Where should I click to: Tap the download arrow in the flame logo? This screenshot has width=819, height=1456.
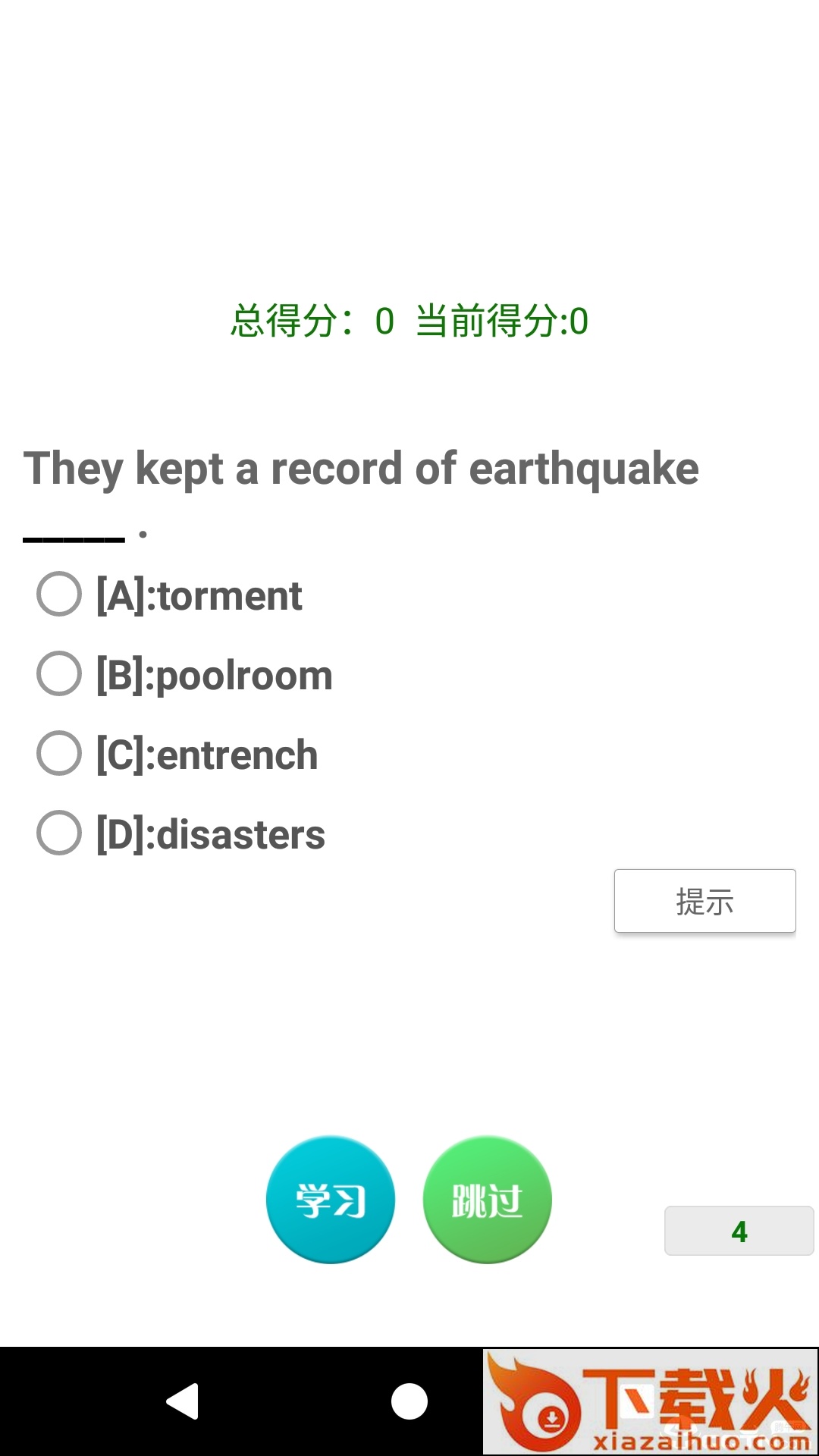(552, 1417)
